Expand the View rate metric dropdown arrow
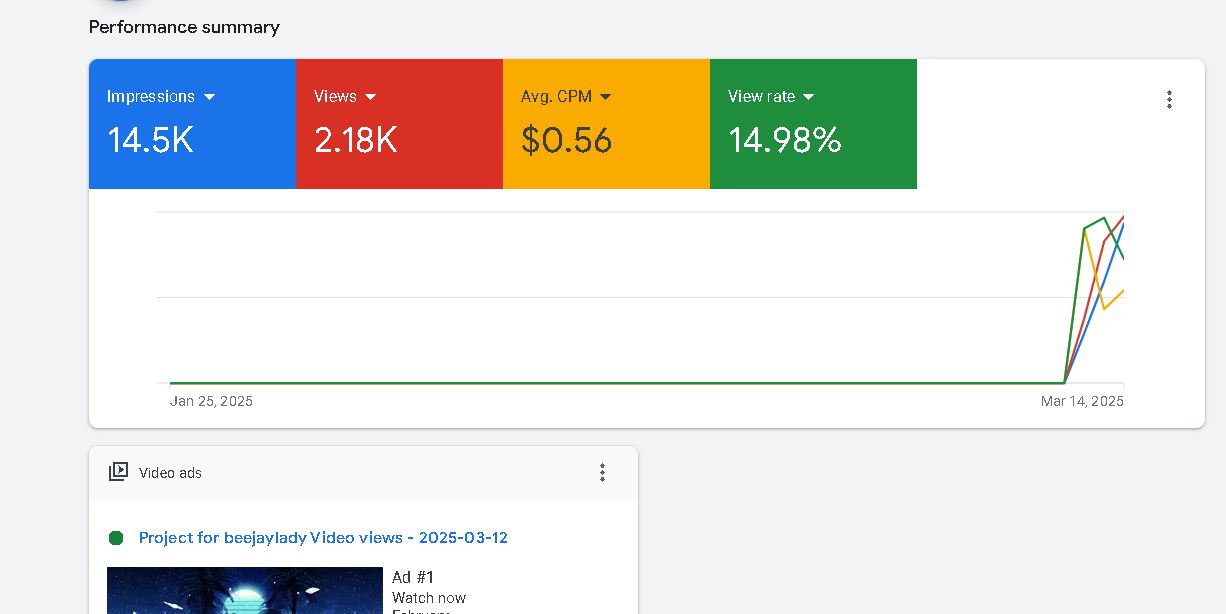 coord(808,97)
